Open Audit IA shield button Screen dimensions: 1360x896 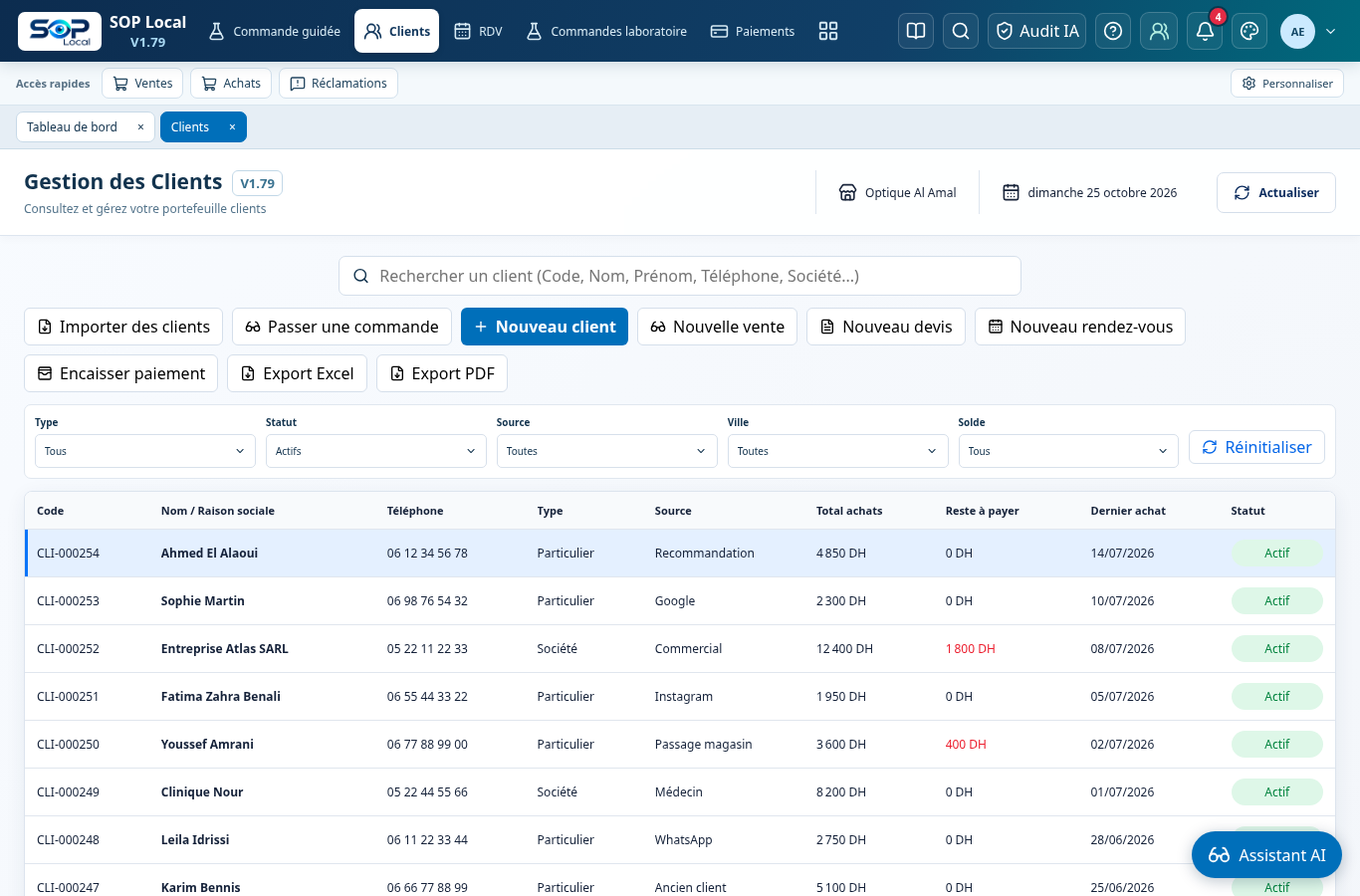point(1036,31)
